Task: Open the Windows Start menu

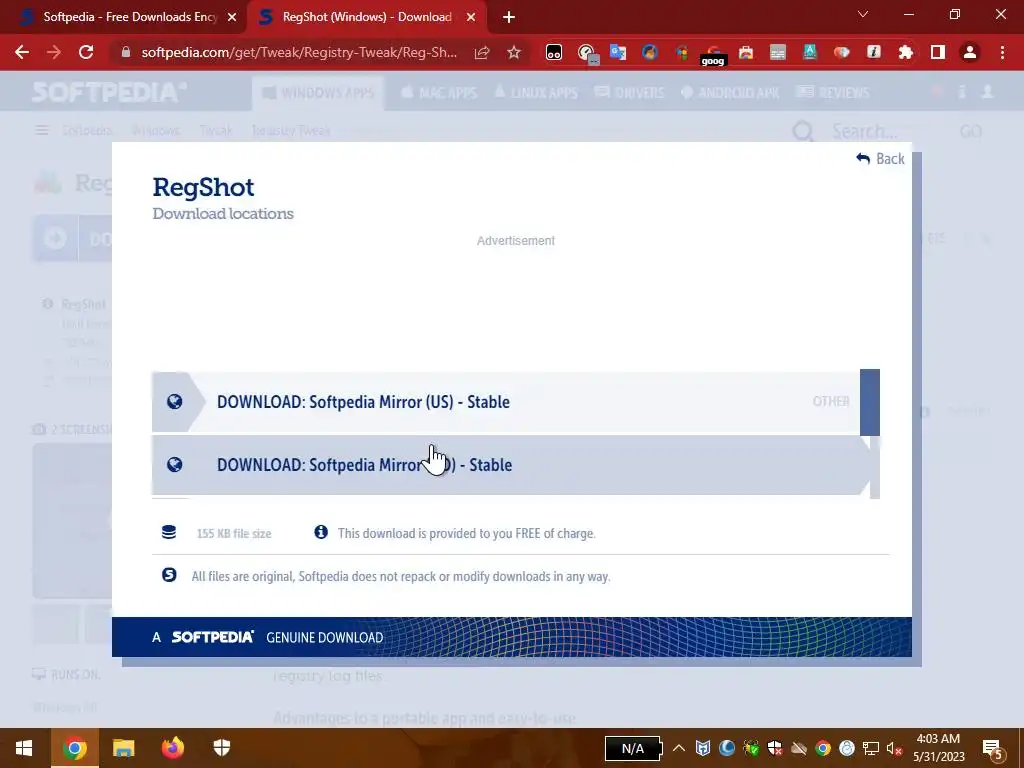Action: tap(24, 748)
